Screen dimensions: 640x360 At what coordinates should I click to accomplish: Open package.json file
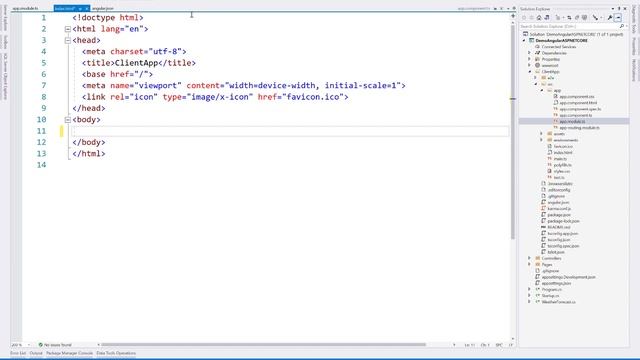pos(559,215)
